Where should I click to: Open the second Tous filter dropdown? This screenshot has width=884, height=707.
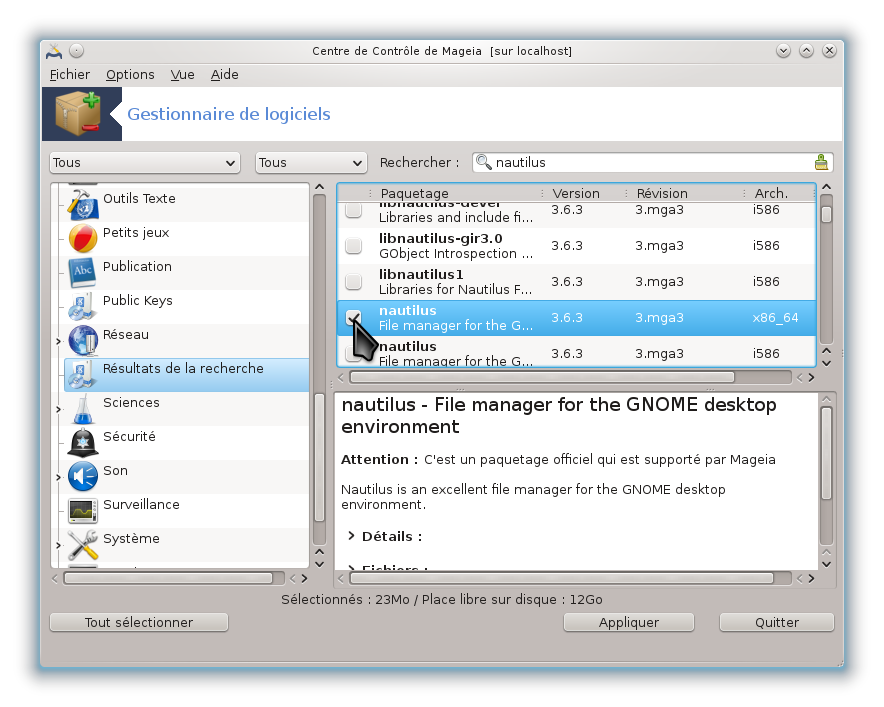click(311, 163)
